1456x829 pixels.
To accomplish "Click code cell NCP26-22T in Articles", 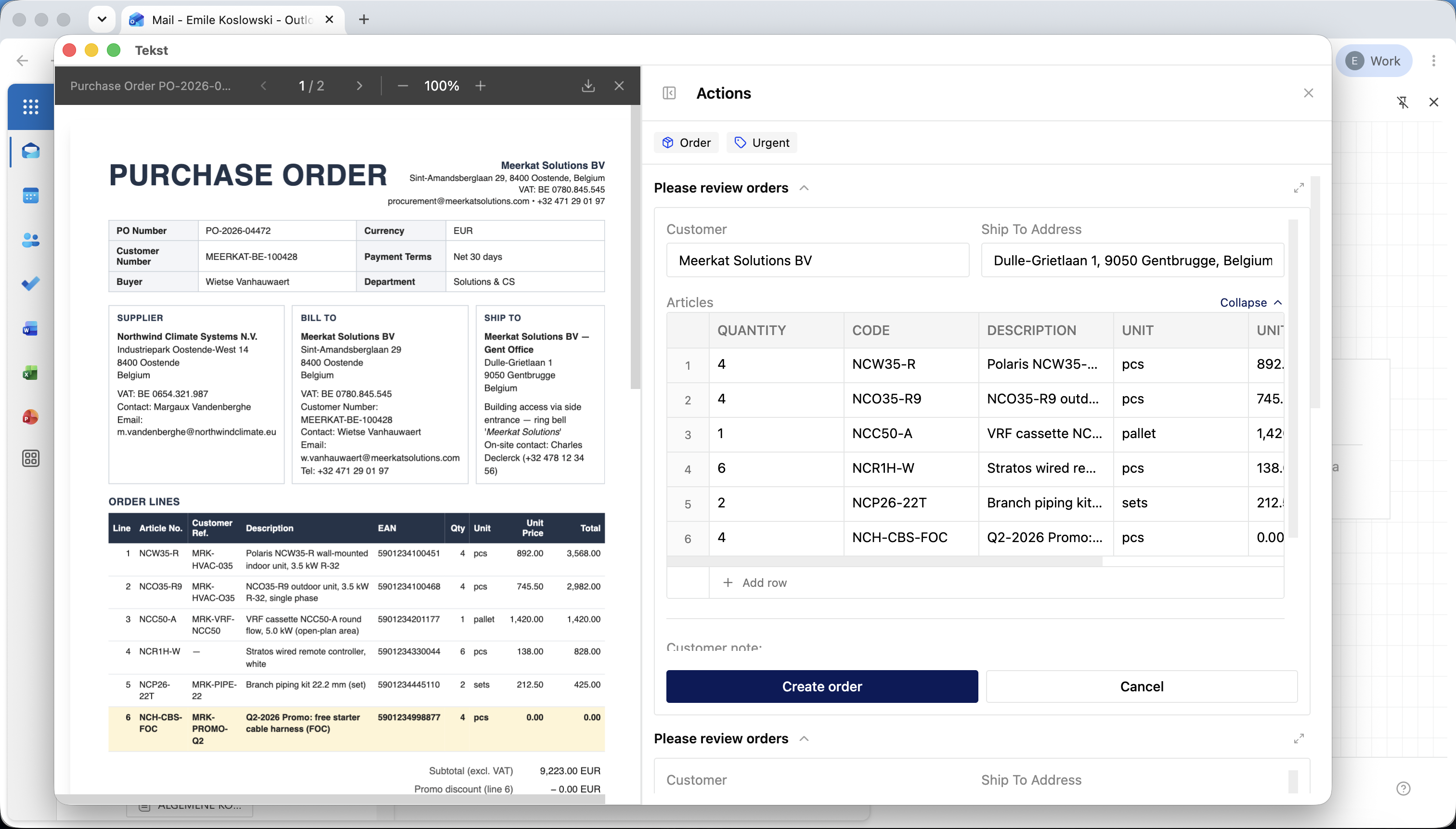I will [910, 504].
